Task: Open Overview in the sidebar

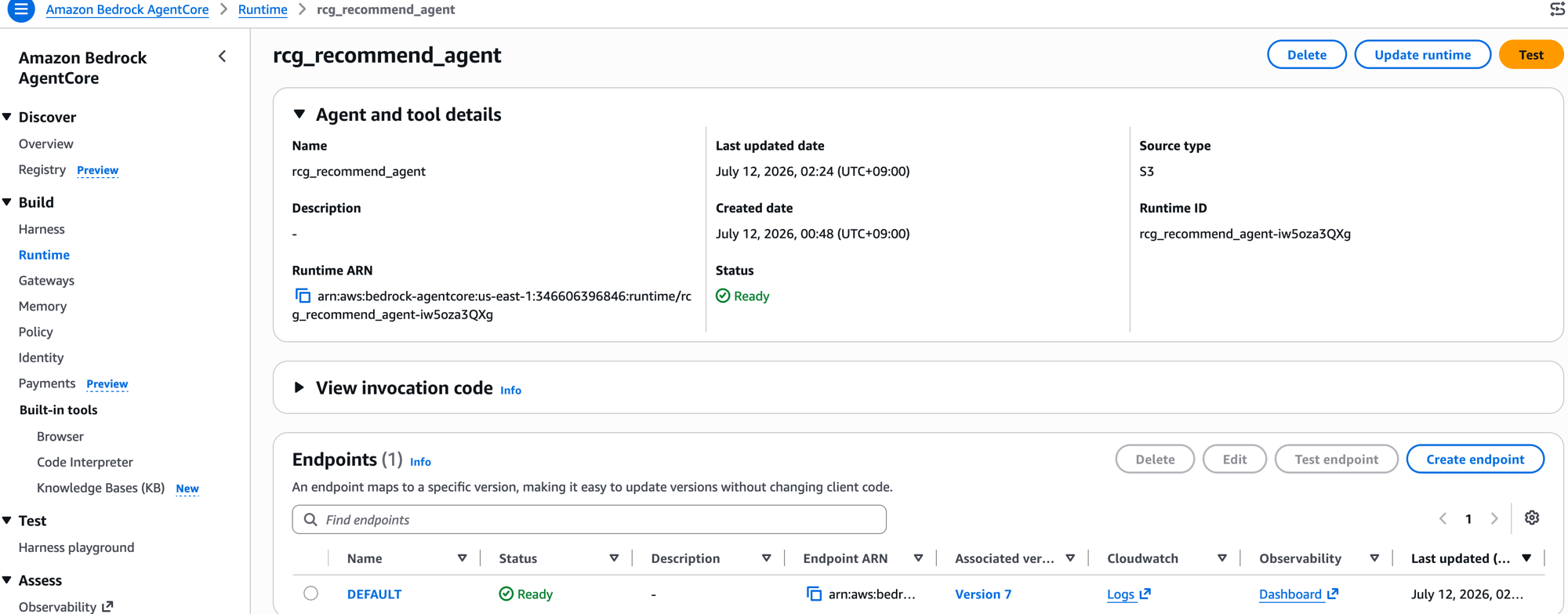Action: pos(46,144)
